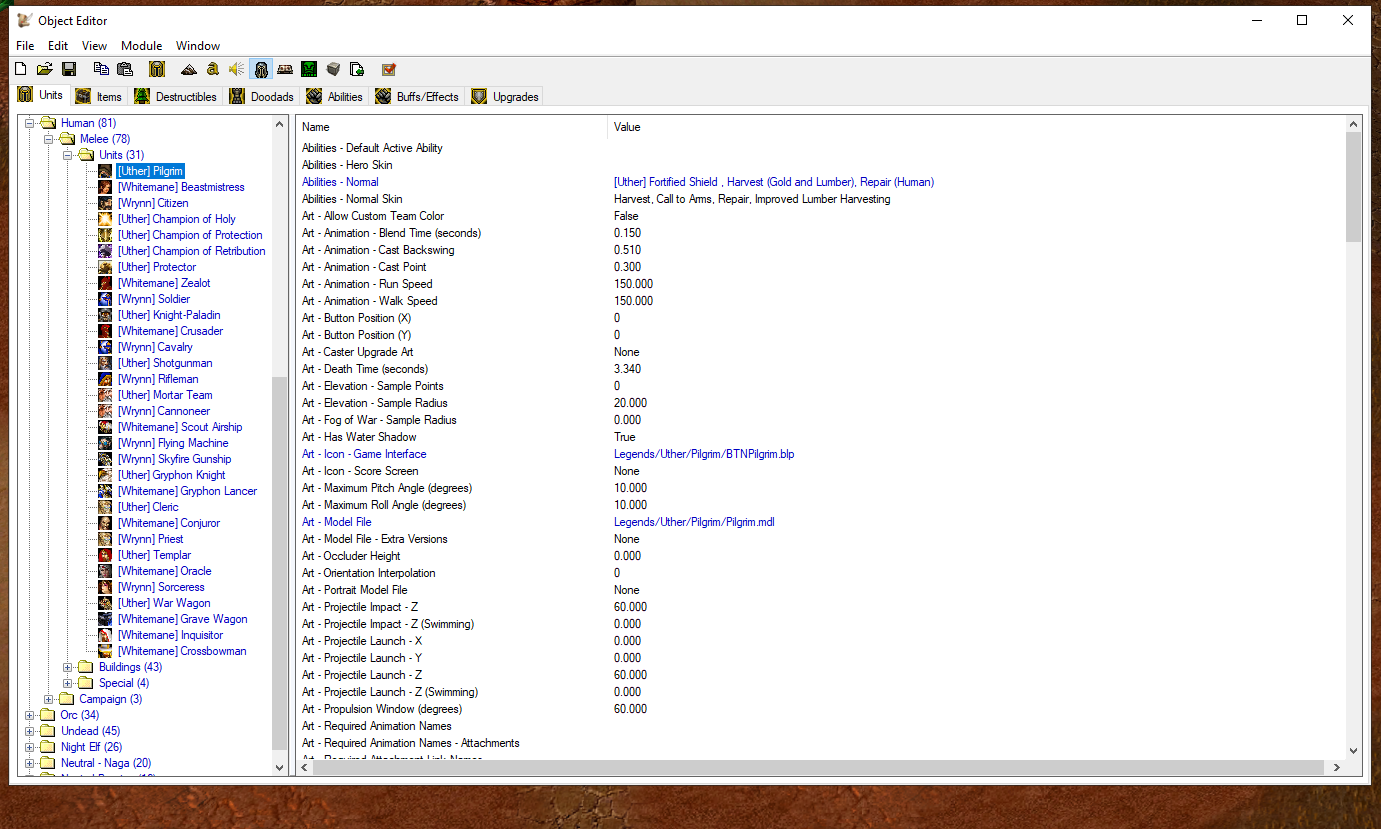Open the Terrain Editor from the toolbar
This screenshot has width=1381, height=829.
click(188, 69)
